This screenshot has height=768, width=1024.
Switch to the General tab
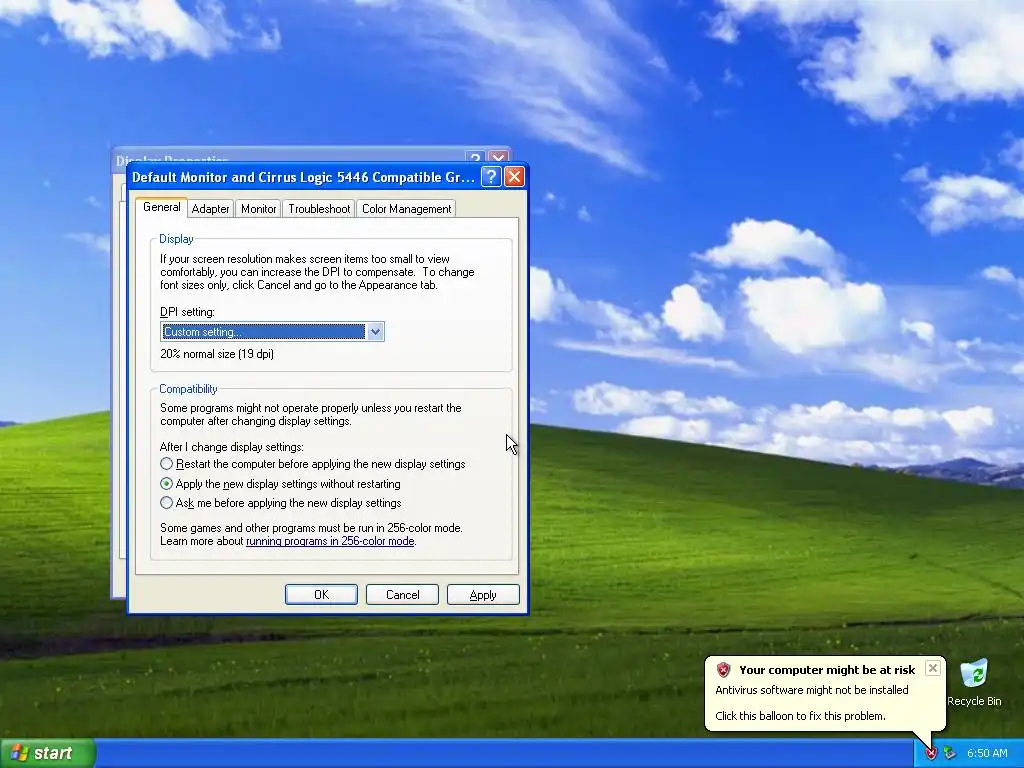pos(161,207)
